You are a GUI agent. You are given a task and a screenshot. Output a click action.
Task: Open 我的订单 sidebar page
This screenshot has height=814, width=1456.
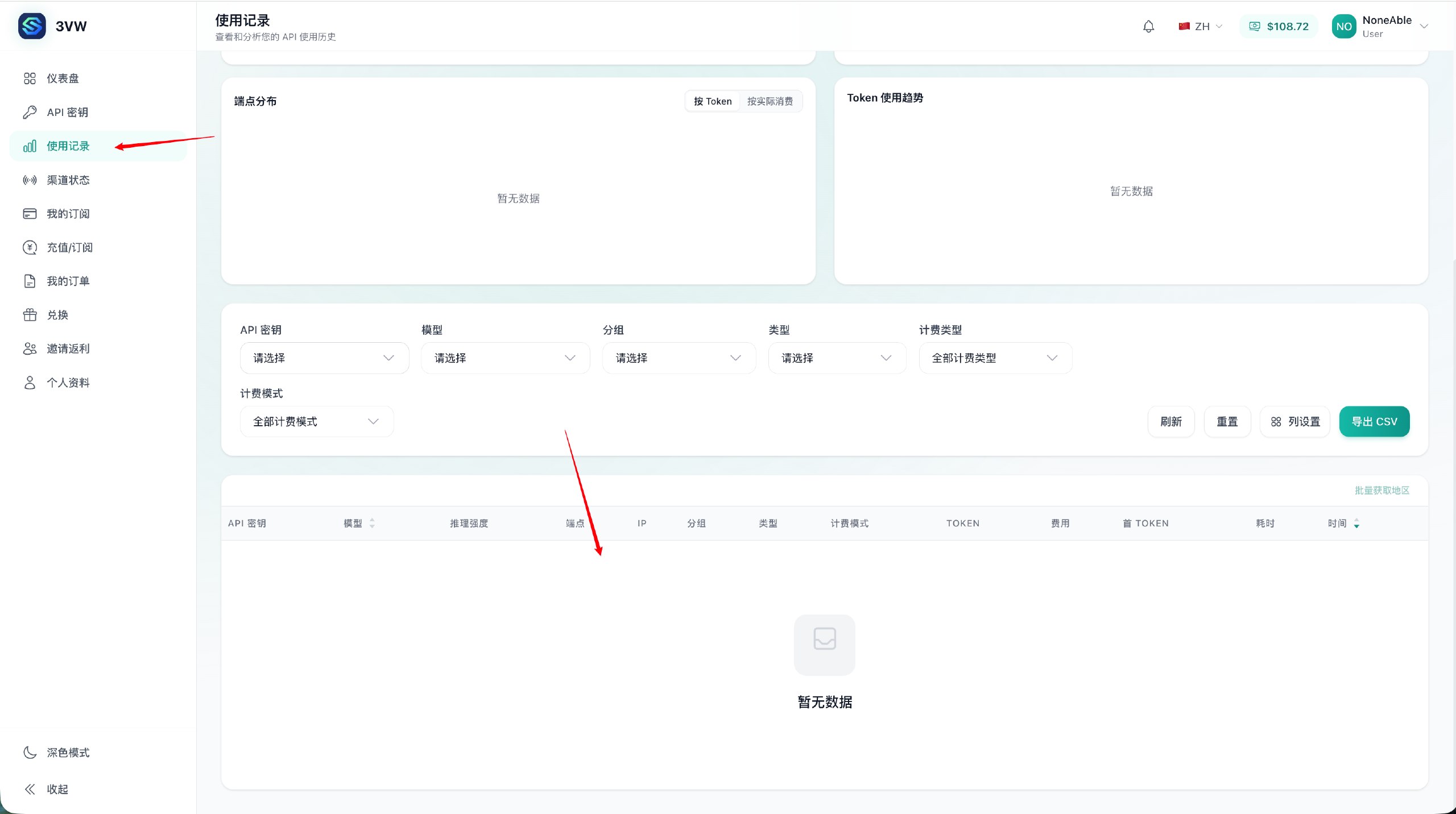(x=98, y=281)
